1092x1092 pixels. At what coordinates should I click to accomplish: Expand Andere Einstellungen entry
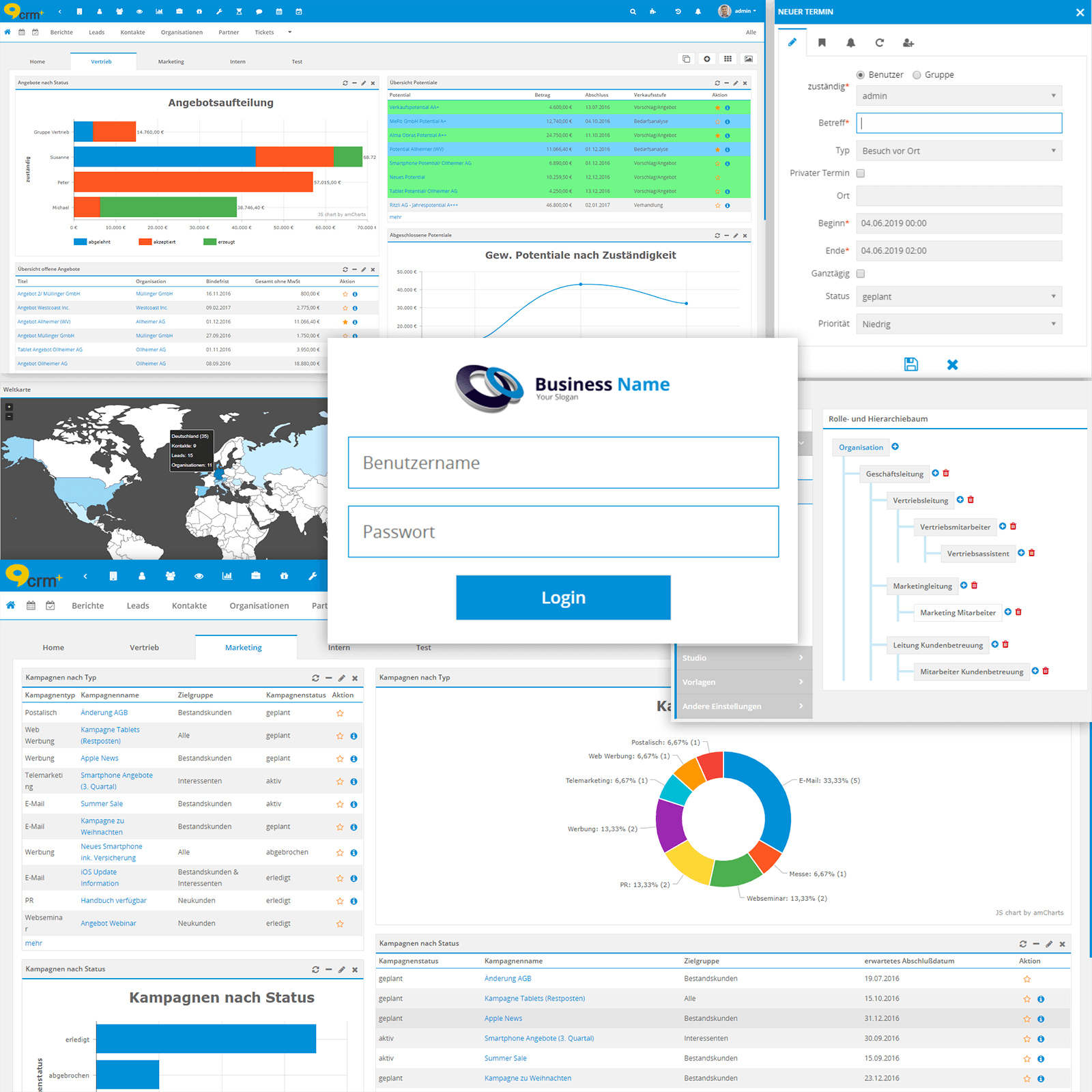pos(743,706)
